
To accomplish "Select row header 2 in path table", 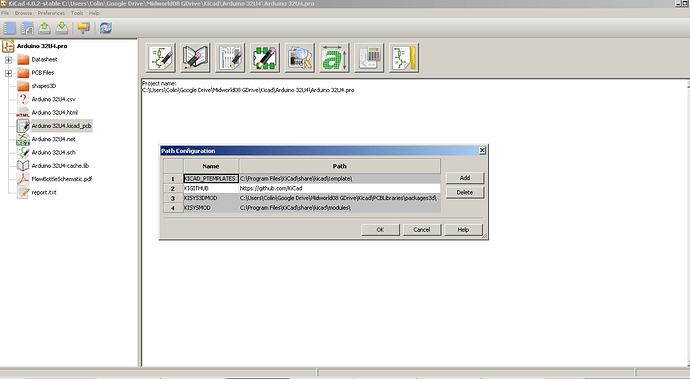I will point(173,188).
